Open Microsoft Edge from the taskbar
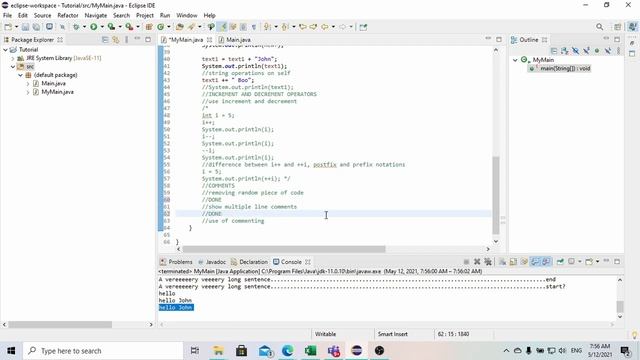Image resolution: width=640 pixels, height=360 pixels. coord(287,351)
